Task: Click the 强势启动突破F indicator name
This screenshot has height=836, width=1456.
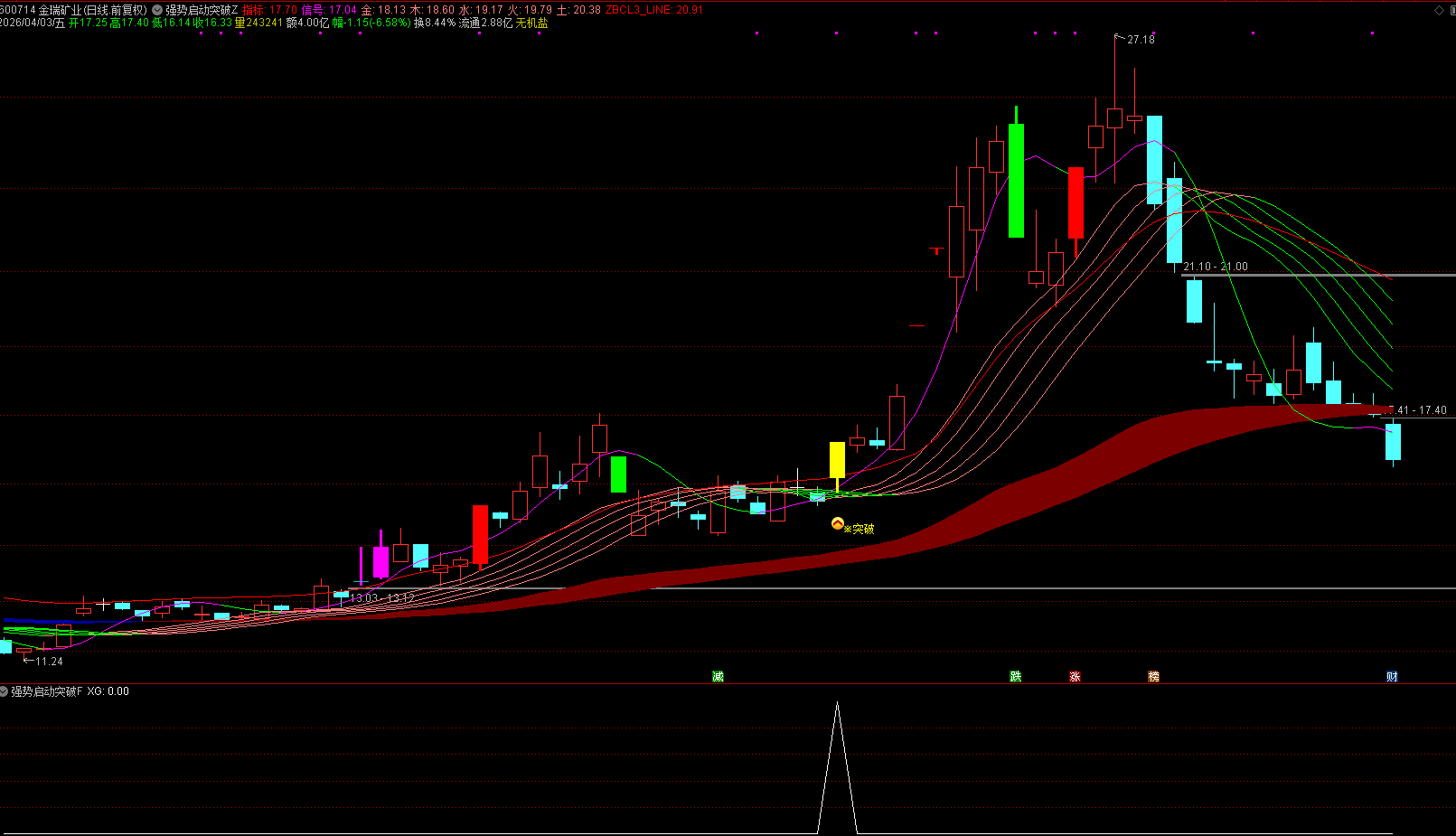Action: click(47, 691)
